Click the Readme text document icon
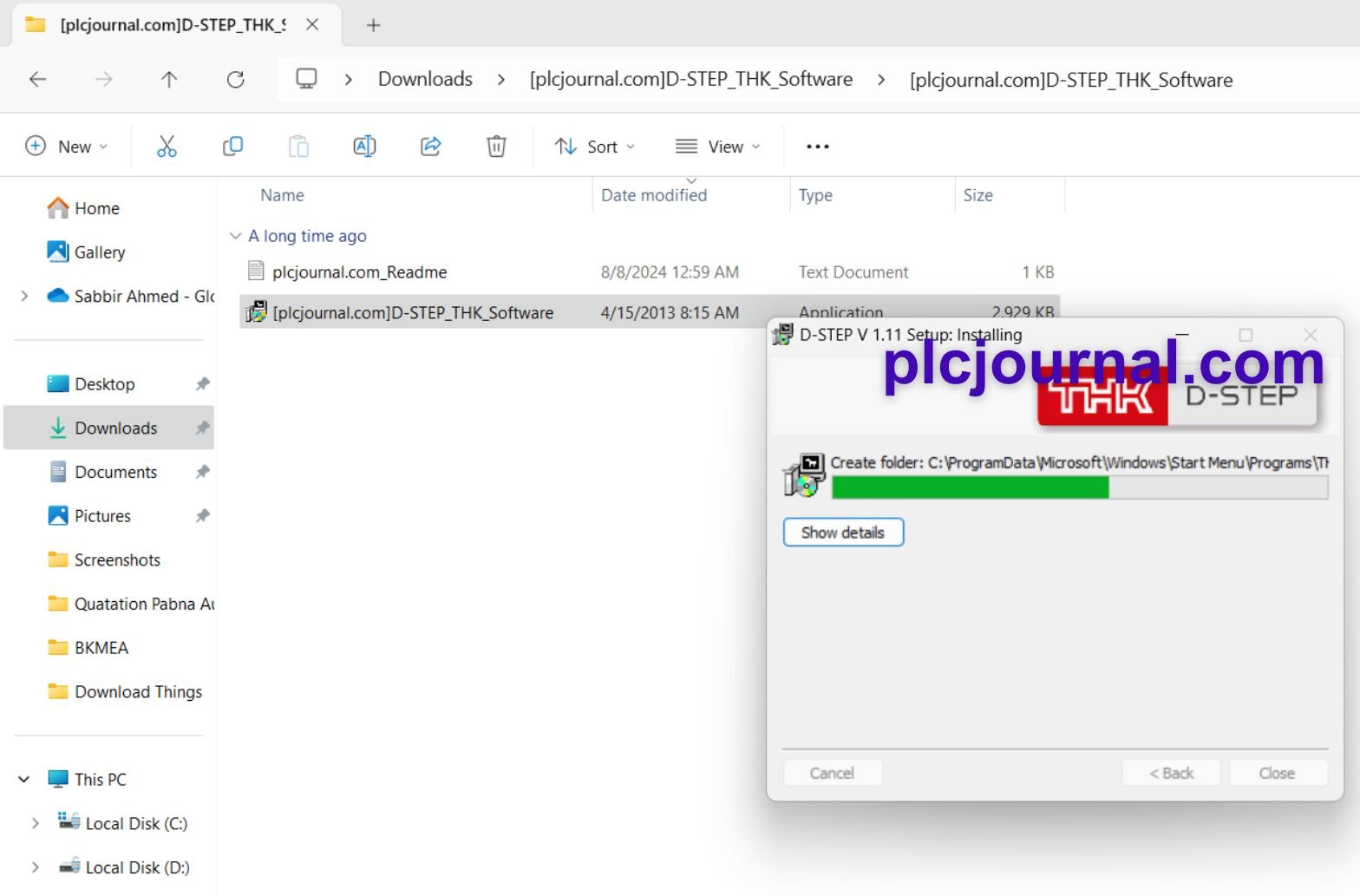 point(256,271)
